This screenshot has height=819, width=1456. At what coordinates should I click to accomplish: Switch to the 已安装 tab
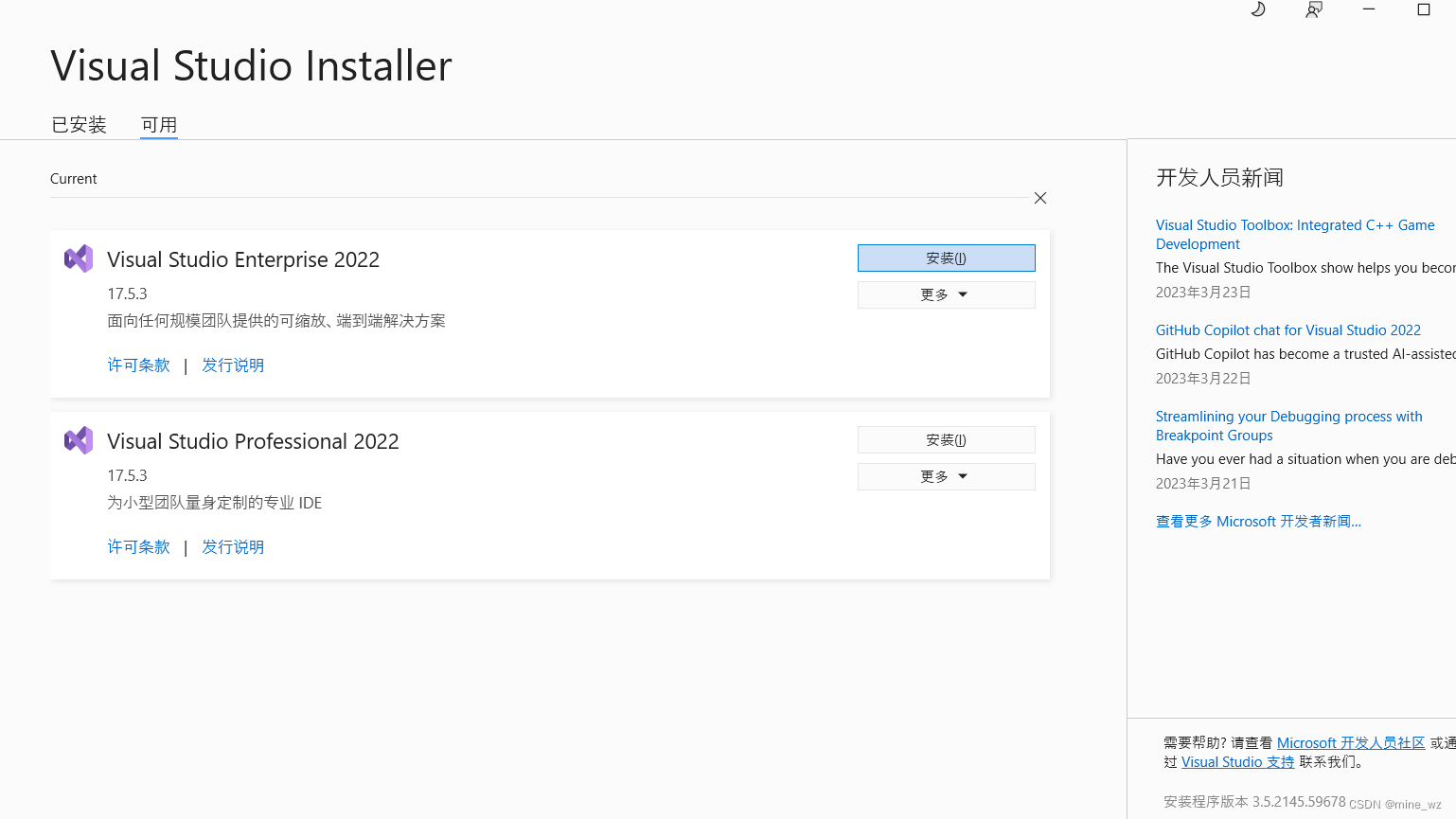[79, 124]
